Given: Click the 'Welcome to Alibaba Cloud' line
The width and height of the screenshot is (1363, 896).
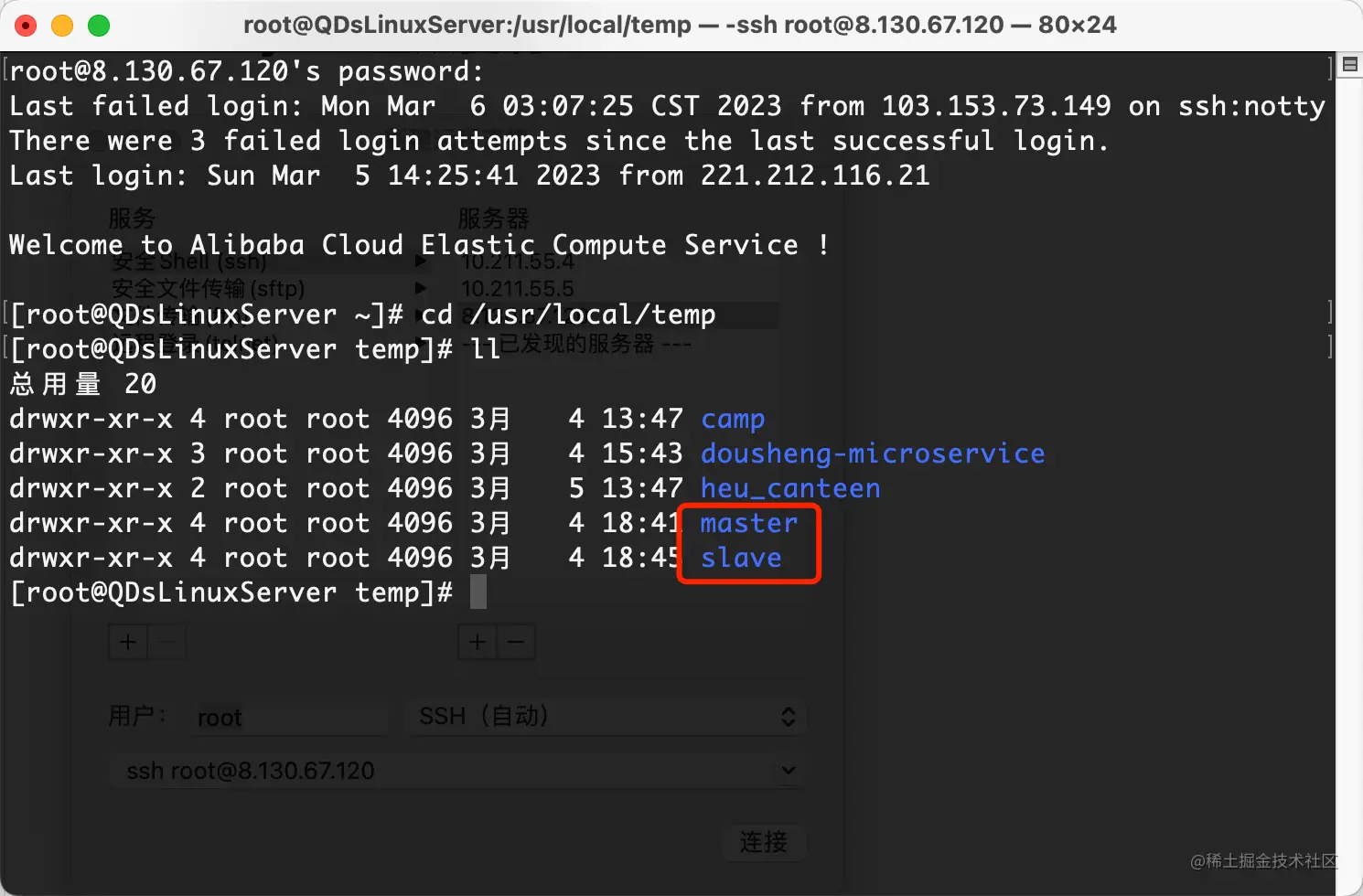Looking at the screenshot, I should (419, 245).
